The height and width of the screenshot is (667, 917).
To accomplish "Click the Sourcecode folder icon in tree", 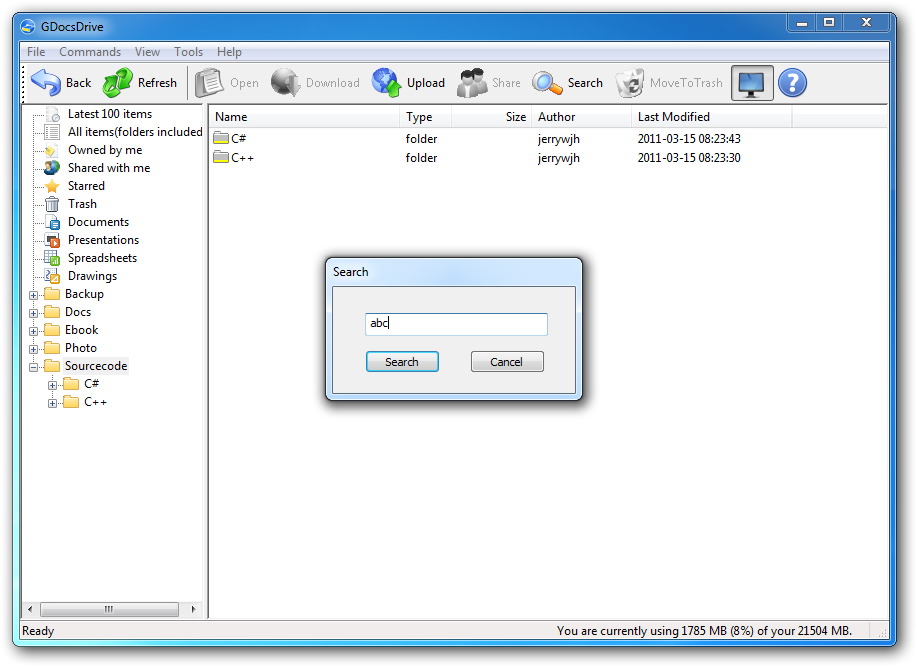I will (x=52, y=366).
